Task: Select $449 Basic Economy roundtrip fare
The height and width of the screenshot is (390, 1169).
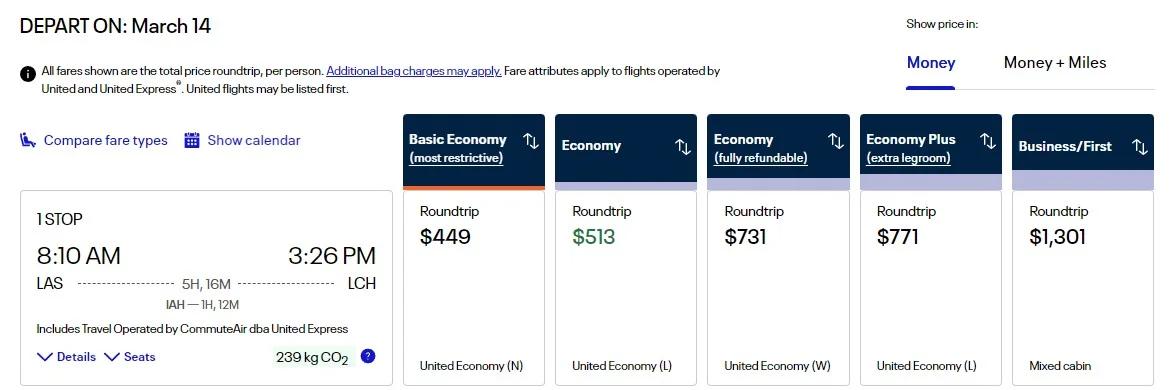Action: pyautogui.click(x=474, y=288)
